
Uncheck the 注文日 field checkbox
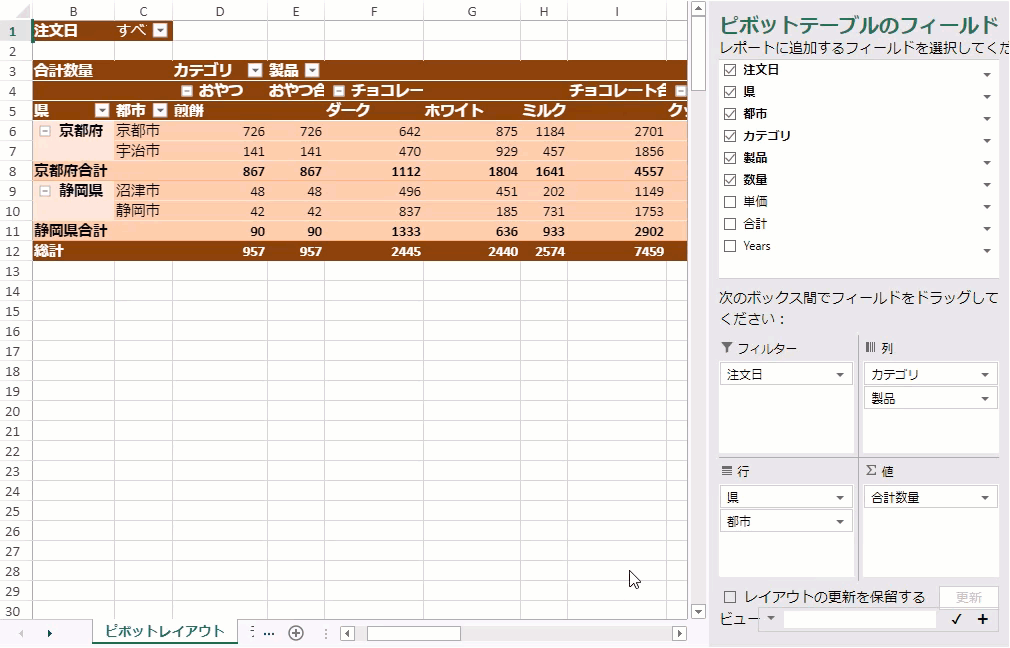tap(730, 70)
